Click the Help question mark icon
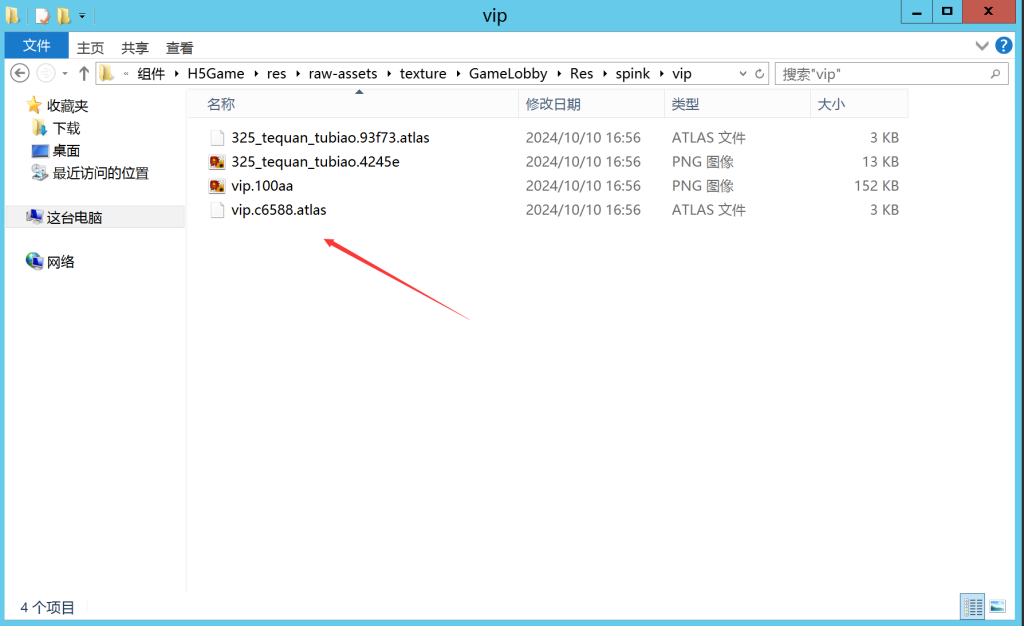This screenshot has height=626, width=1024. [1003, 46]
